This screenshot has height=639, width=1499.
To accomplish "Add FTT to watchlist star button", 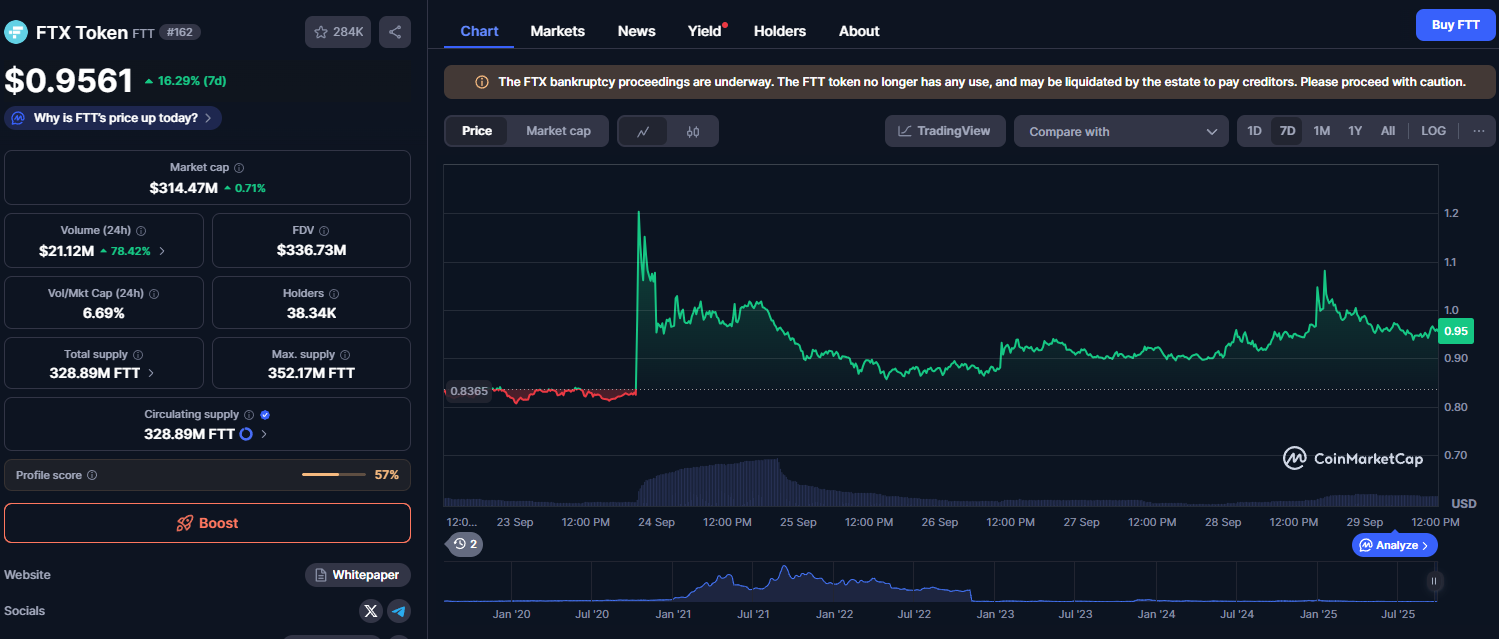I will pos(338,32).
